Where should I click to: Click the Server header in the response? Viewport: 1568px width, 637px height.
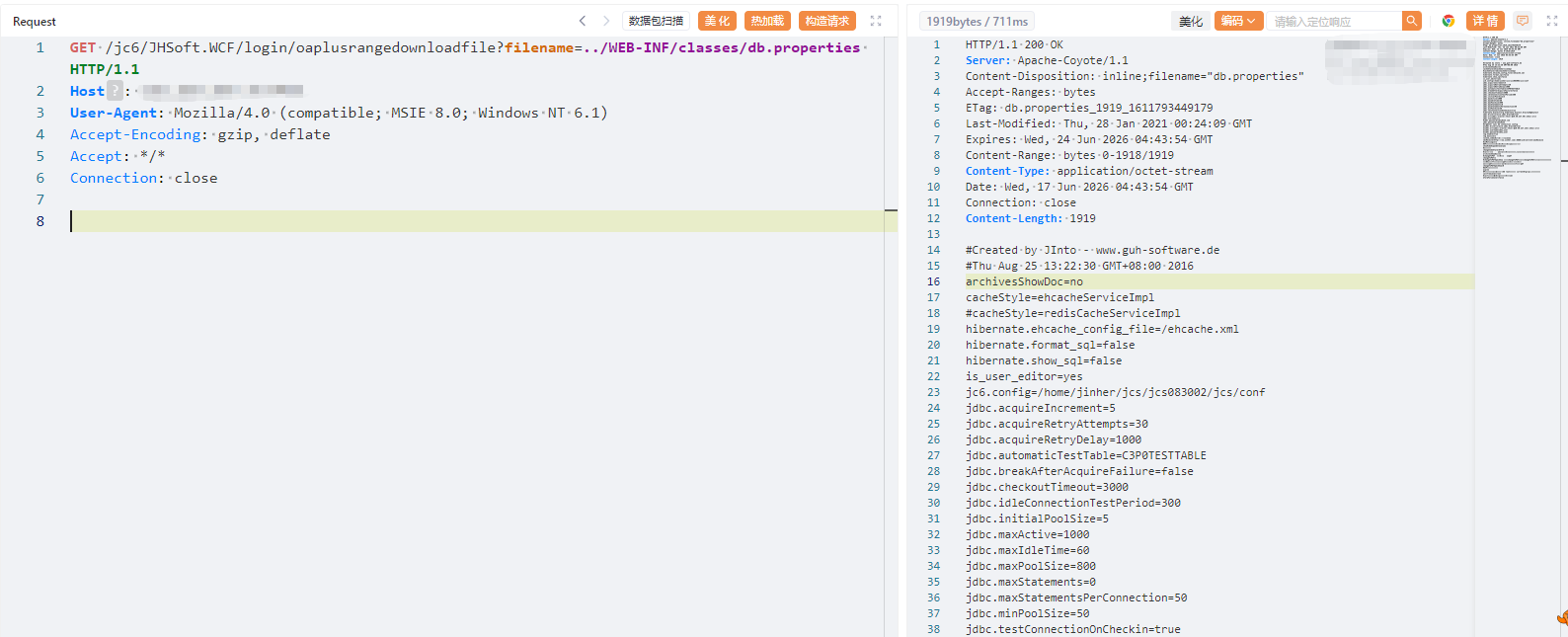pos(987,60)
